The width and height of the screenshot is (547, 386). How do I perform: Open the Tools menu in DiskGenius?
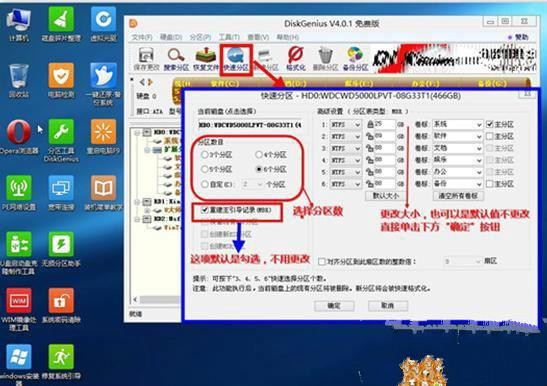pyautogui.click(x=229, y=37)
